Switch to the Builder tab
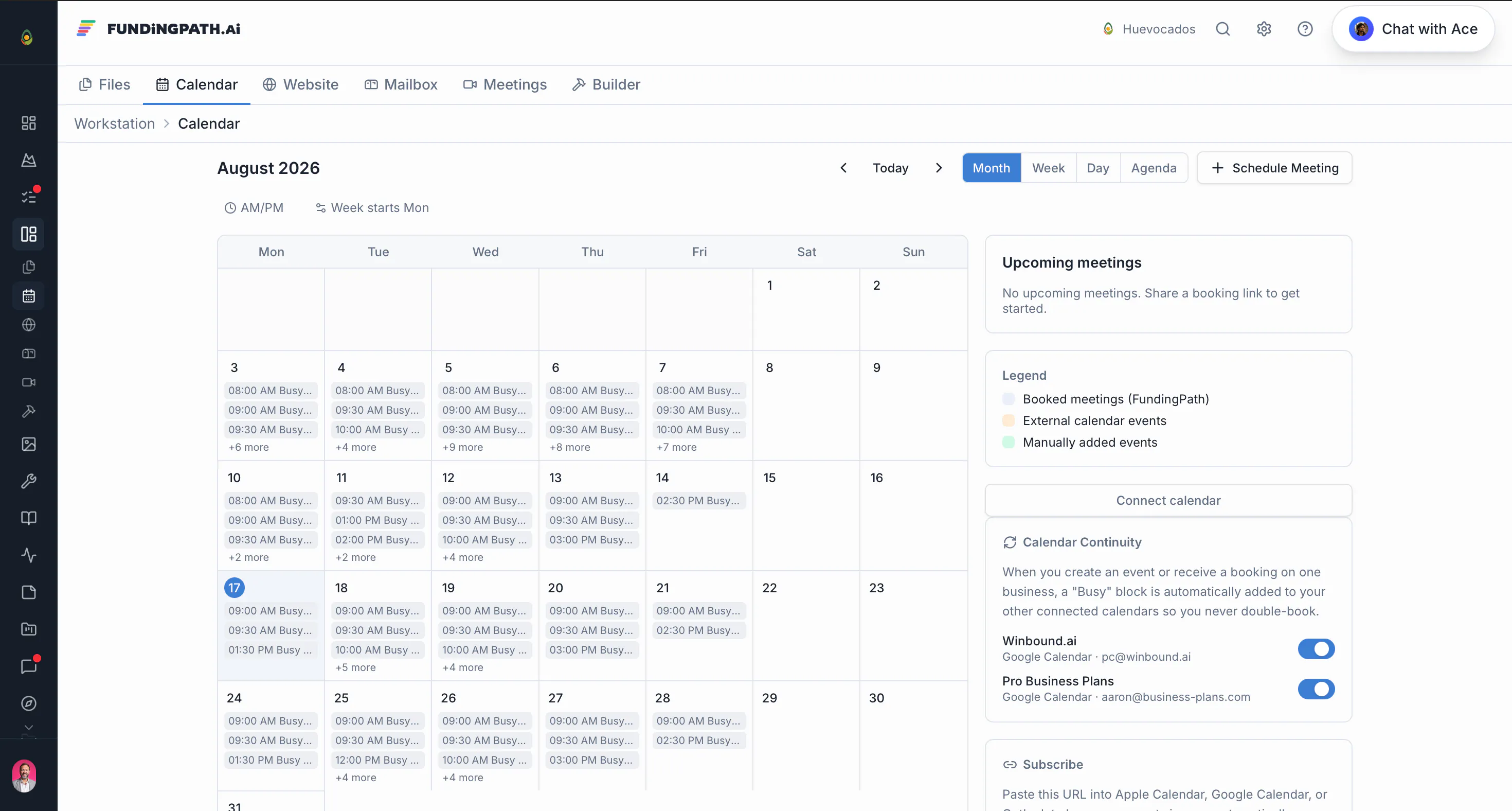 606,84
